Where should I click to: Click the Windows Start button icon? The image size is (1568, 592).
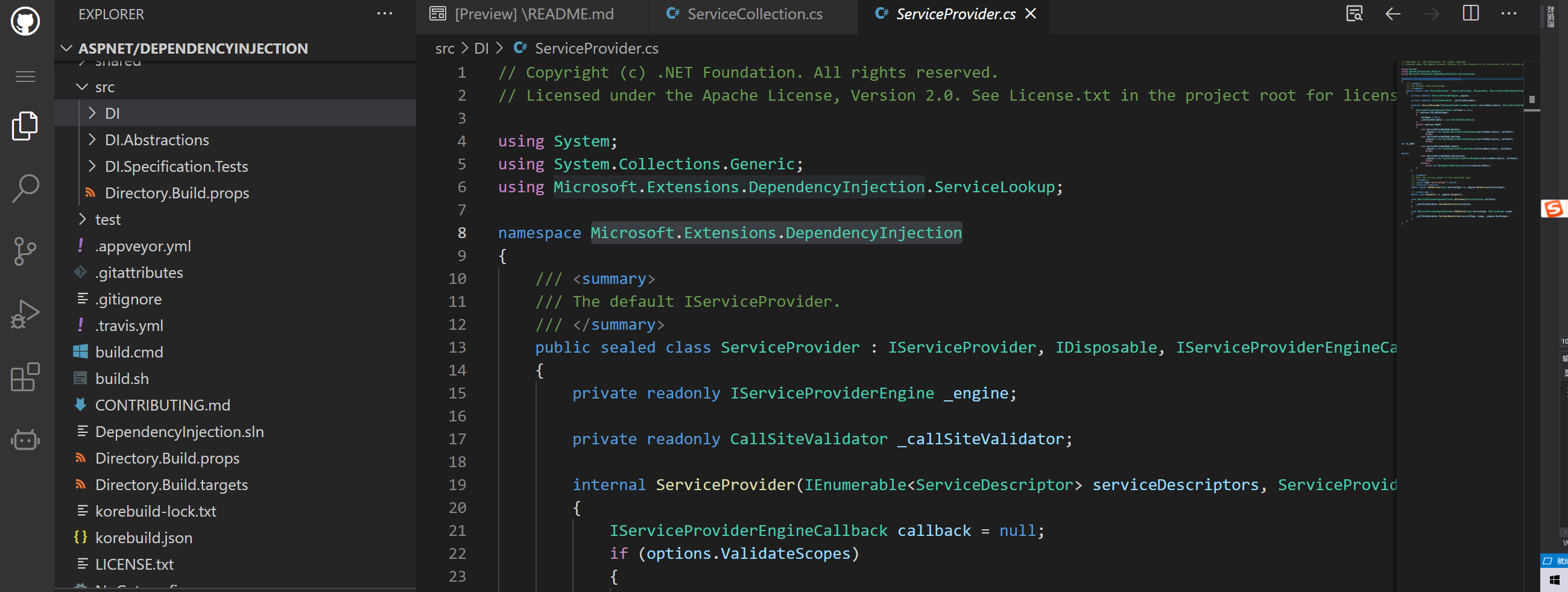coord(1555,580)
